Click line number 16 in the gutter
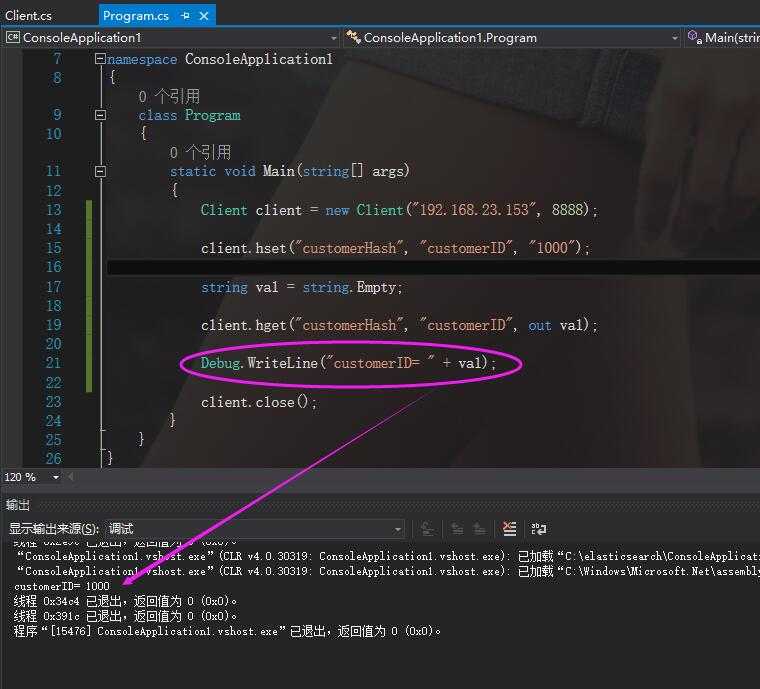 click(x=54, y=267)
